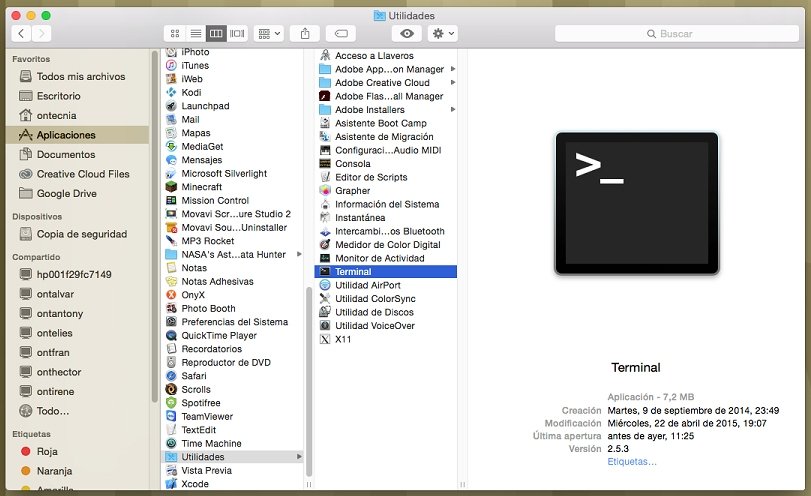811x496 pixels.
Task: Expand Adobe App...on Manager folder arrow
Action: (453, 69)
